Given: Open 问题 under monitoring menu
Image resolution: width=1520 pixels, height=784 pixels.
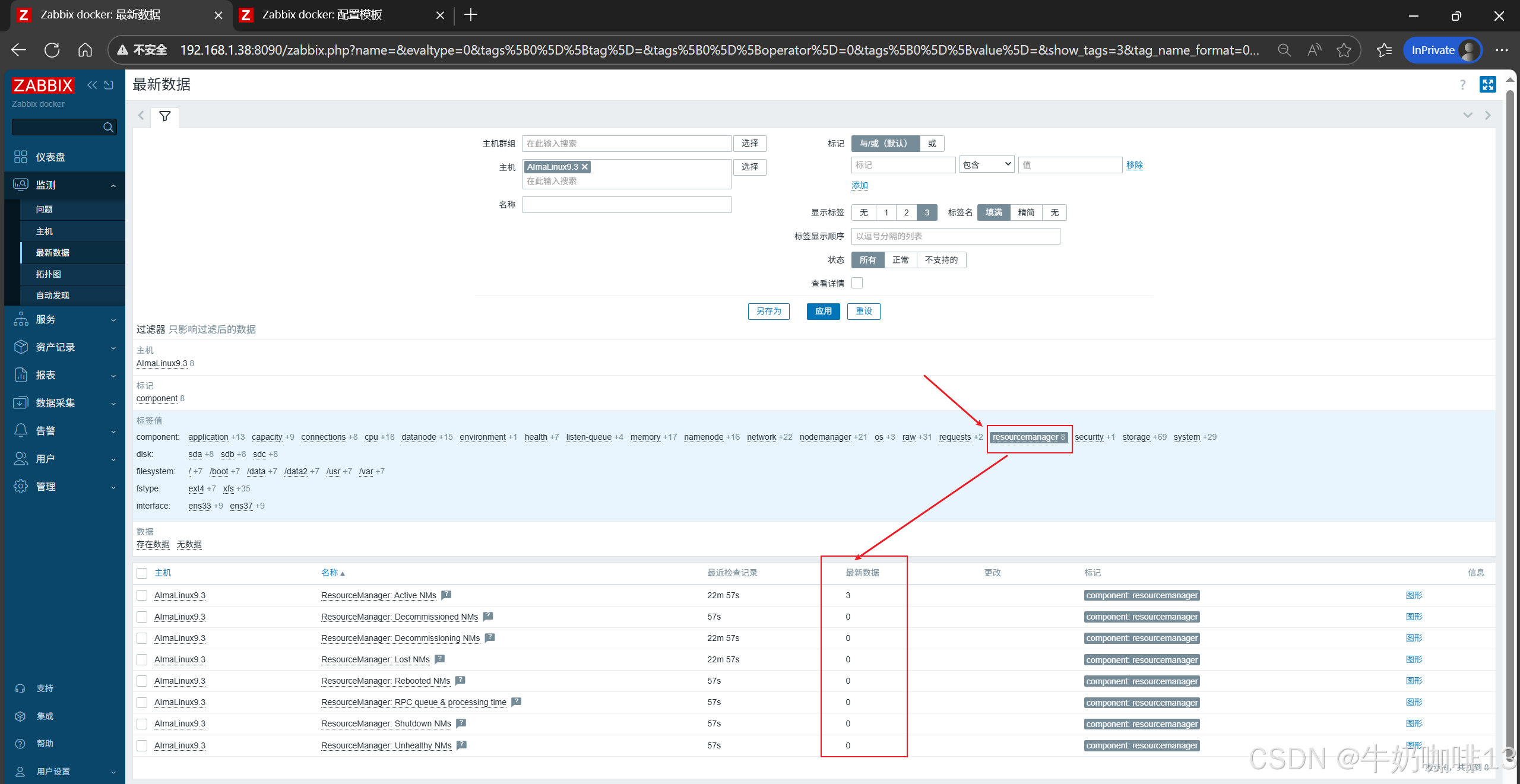Looking at the screenshot, I should pos(45,210).
